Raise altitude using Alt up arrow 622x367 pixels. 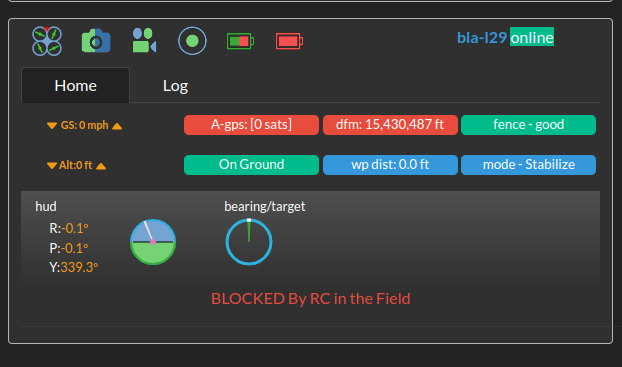pos(101,166)
